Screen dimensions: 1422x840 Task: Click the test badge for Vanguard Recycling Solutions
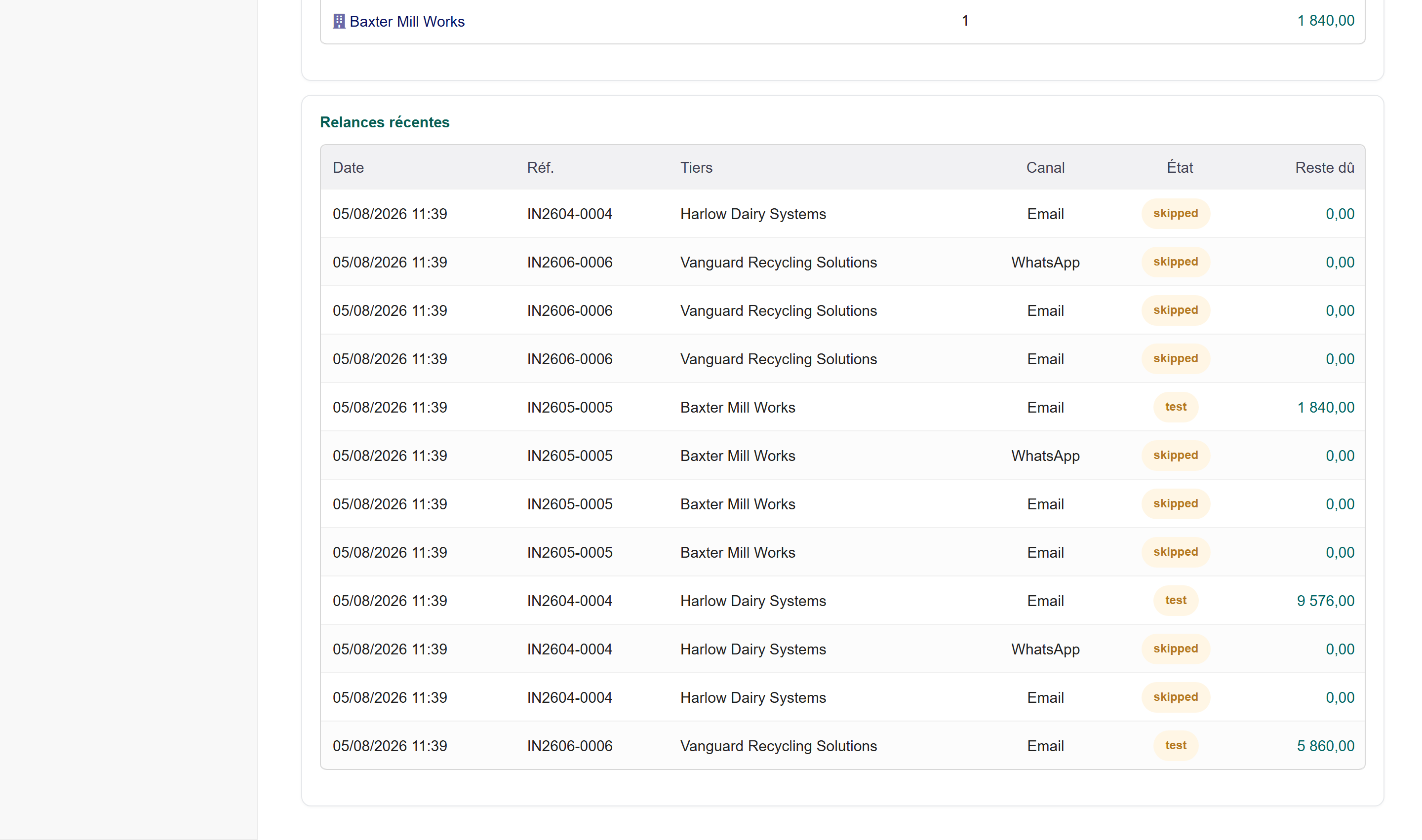[x=1175, y=745]
